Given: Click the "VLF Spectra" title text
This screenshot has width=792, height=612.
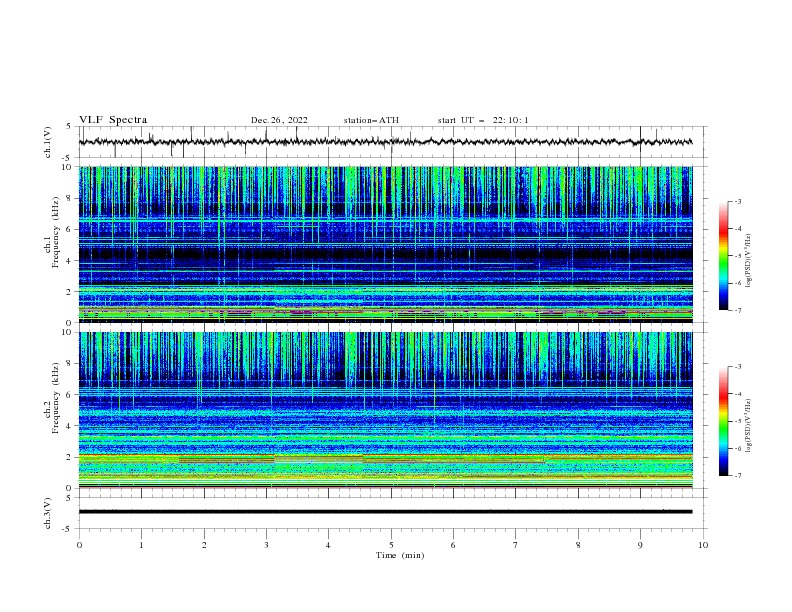Looking at the screenshot, I should coord(113,120).
